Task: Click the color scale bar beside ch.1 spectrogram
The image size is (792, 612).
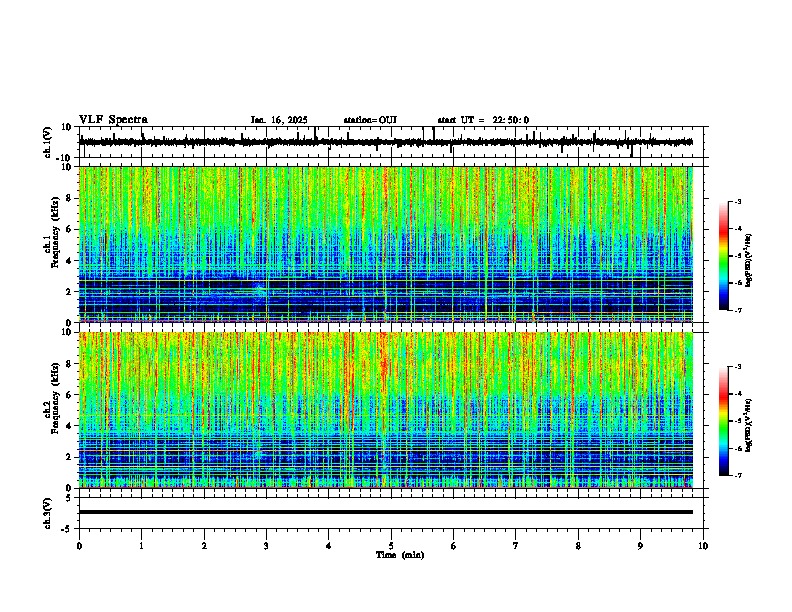Action: point(724,256)
